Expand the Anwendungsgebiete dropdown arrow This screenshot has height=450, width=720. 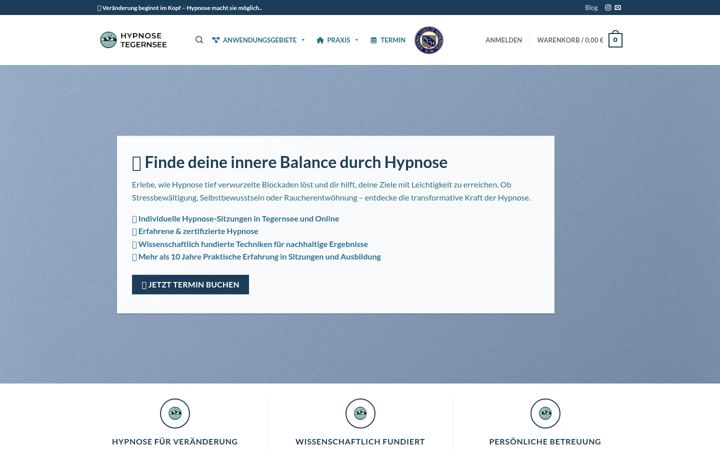pos(303,40)
